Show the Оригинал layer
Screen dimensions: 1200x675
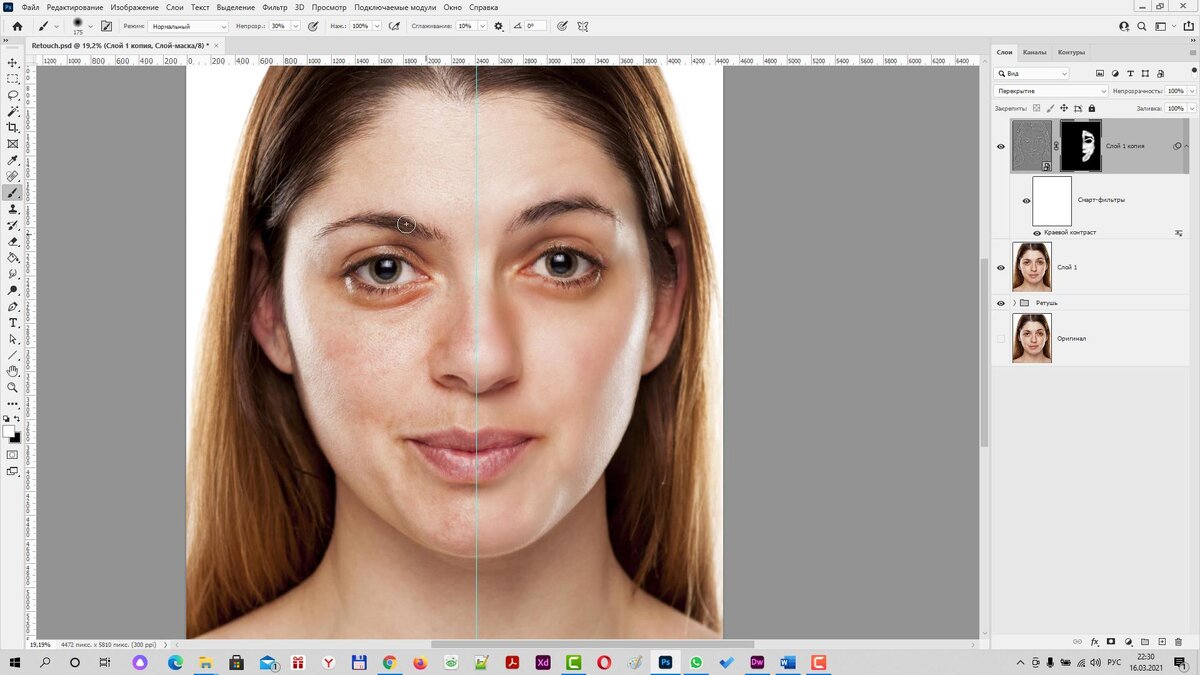pos(1001,338)
